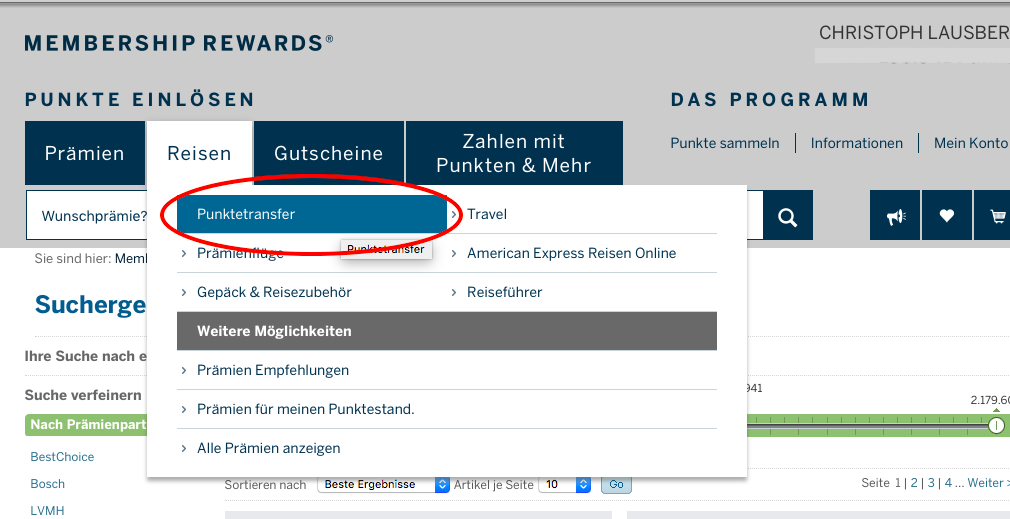Switch to the Gutscheine tab
The height and width of the screenshot is (519, 1010).
[329, 153]
